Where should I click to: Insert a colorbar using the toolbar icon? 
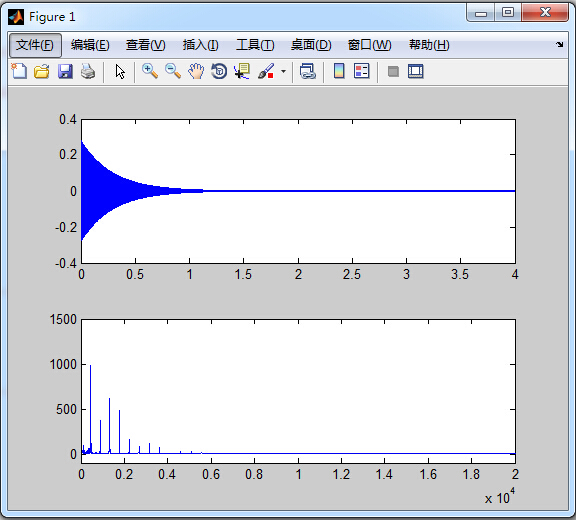coord(339,71)
